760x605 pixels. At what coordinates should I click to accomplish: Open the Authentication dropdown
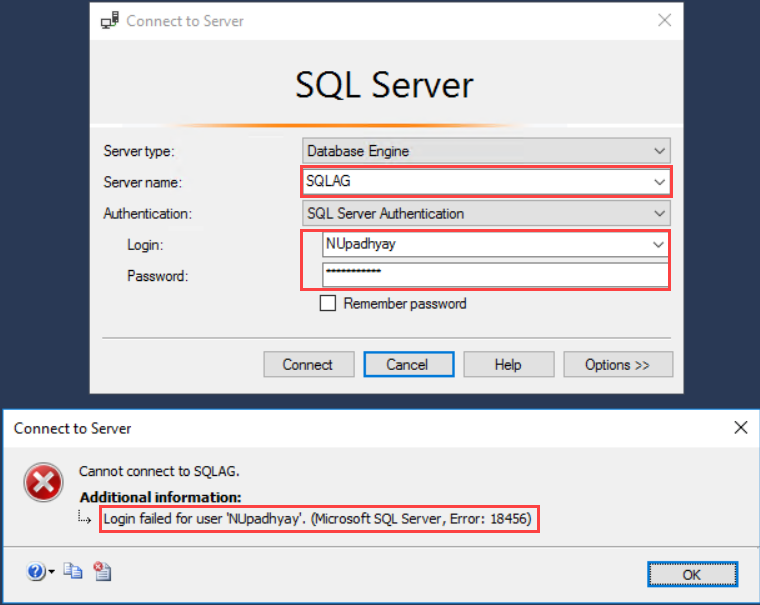pyautogui.click(x=659, y=213)
